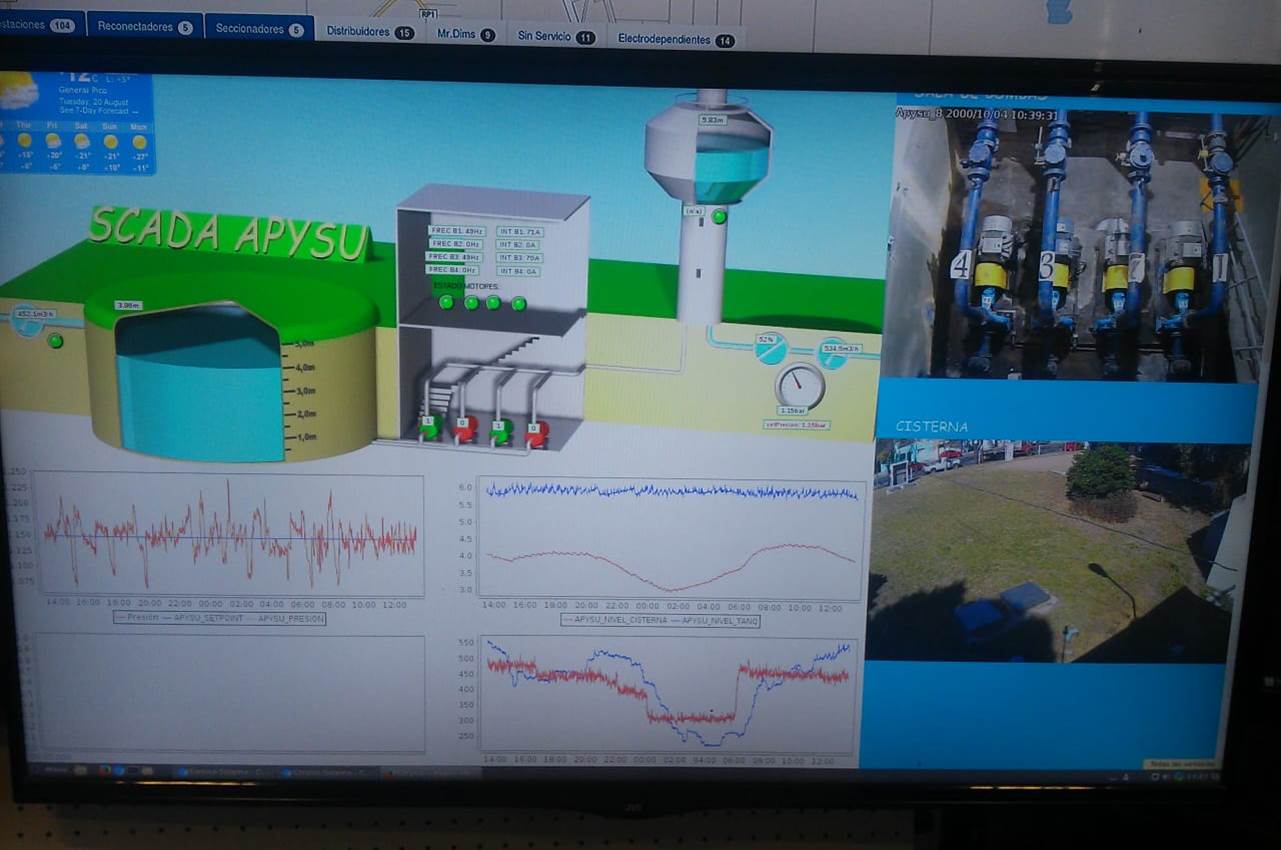Click the blue and red flow chart
The width and height of the screenshot is (1281, 850).
pos(668,693)
